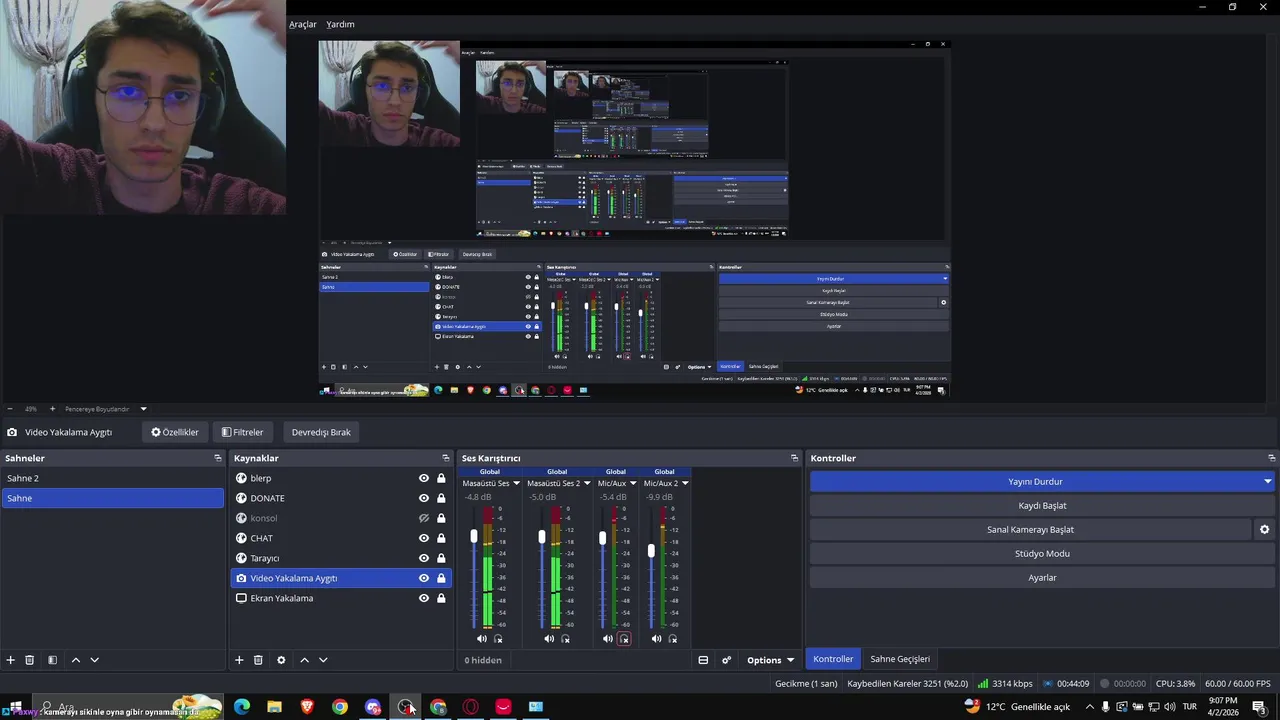Remove selected source with Kaynaklar trash icon

[x=258, y=660]
